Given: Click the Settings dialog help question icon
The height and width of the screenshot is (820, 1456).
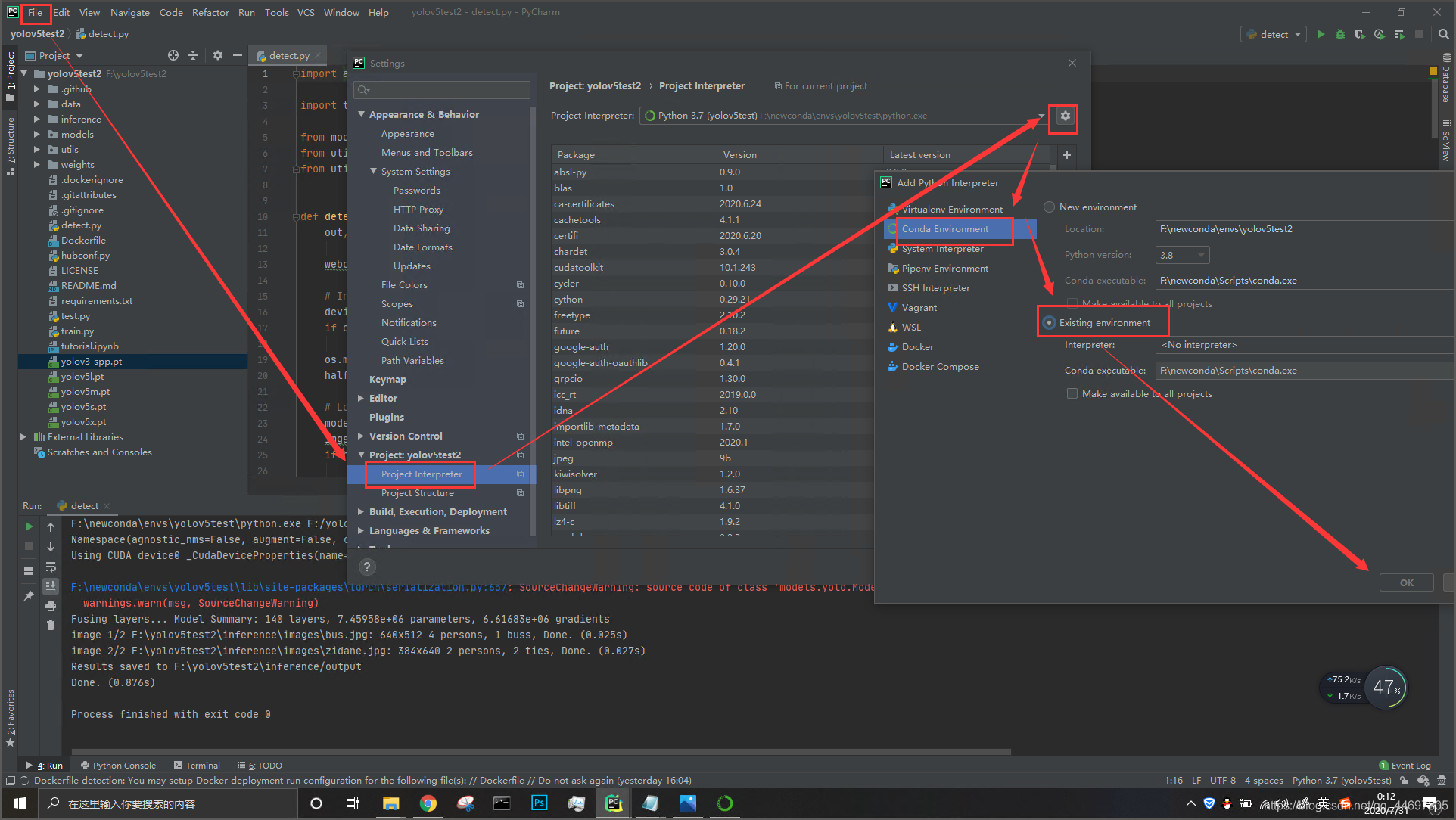Looking at the screenshot, I should tap(367, 567).
